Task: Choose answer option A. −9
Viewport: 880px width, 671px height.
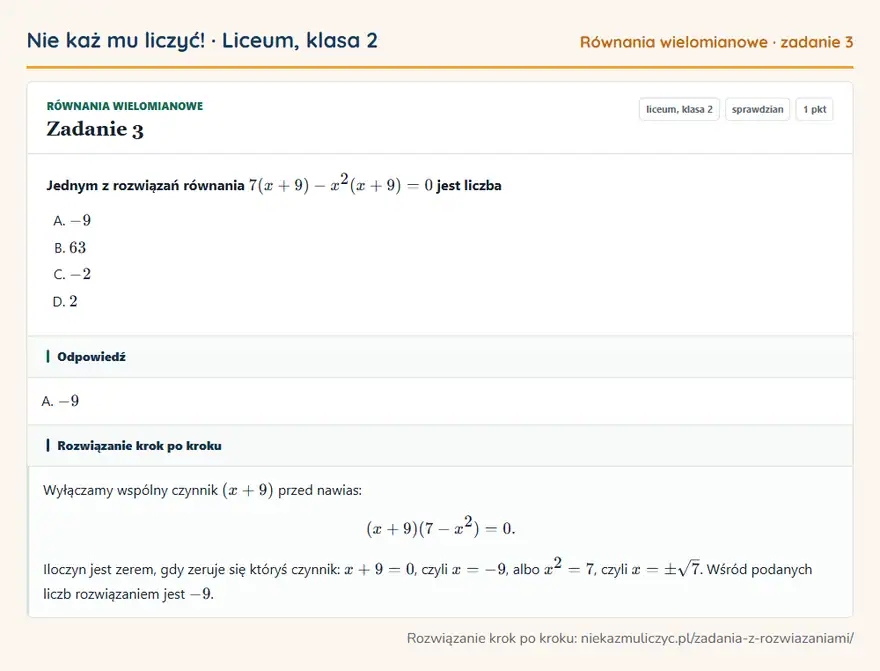Action: 72,220
